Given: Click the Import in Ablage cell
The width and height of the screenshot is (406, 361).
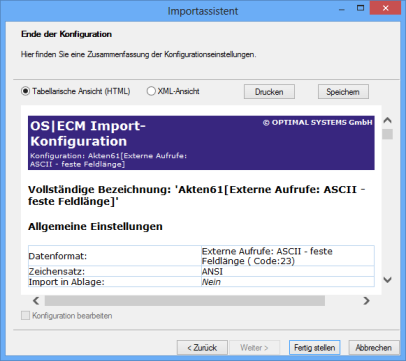Looking at the screenshot, I should (x=115, y=282).
